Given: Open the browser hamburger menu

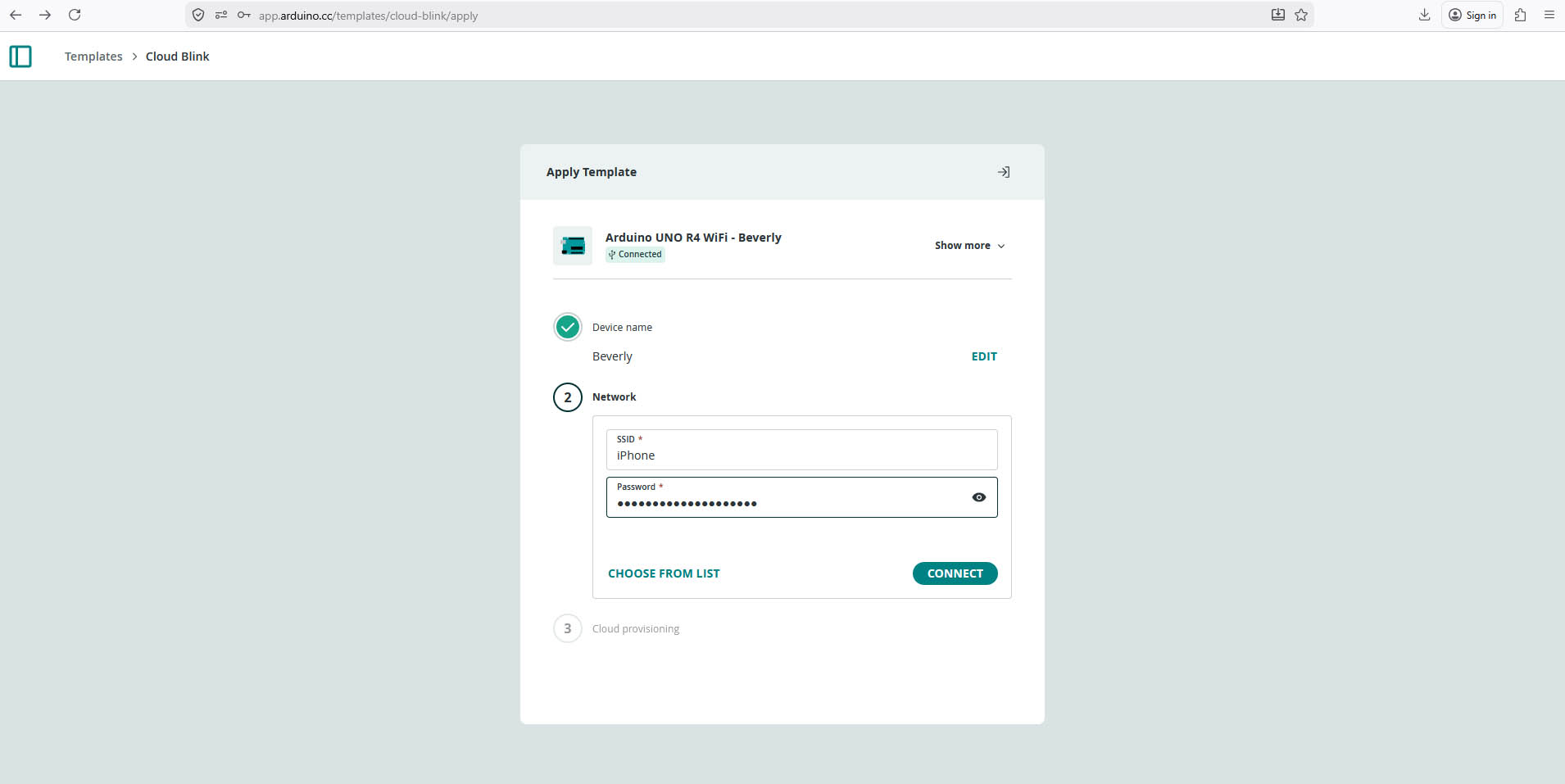Looking at the screenshot, I should tap(1549, 15).
